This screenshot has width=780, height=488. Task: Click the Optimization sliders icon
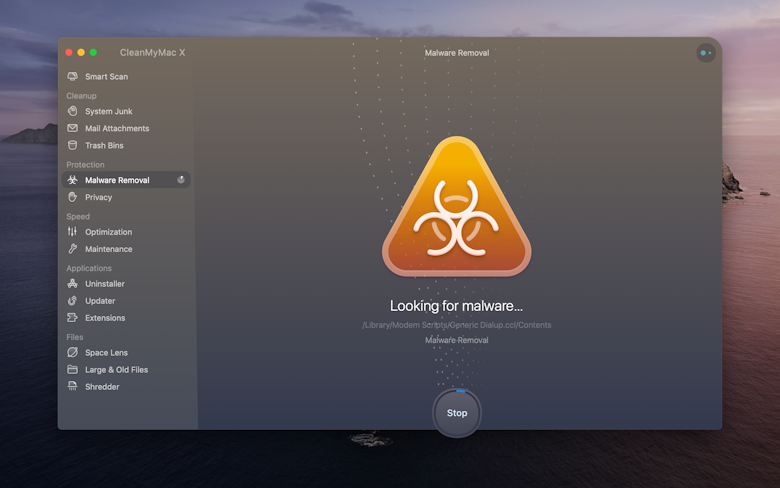pyautogui.click(x=73, y=231)
